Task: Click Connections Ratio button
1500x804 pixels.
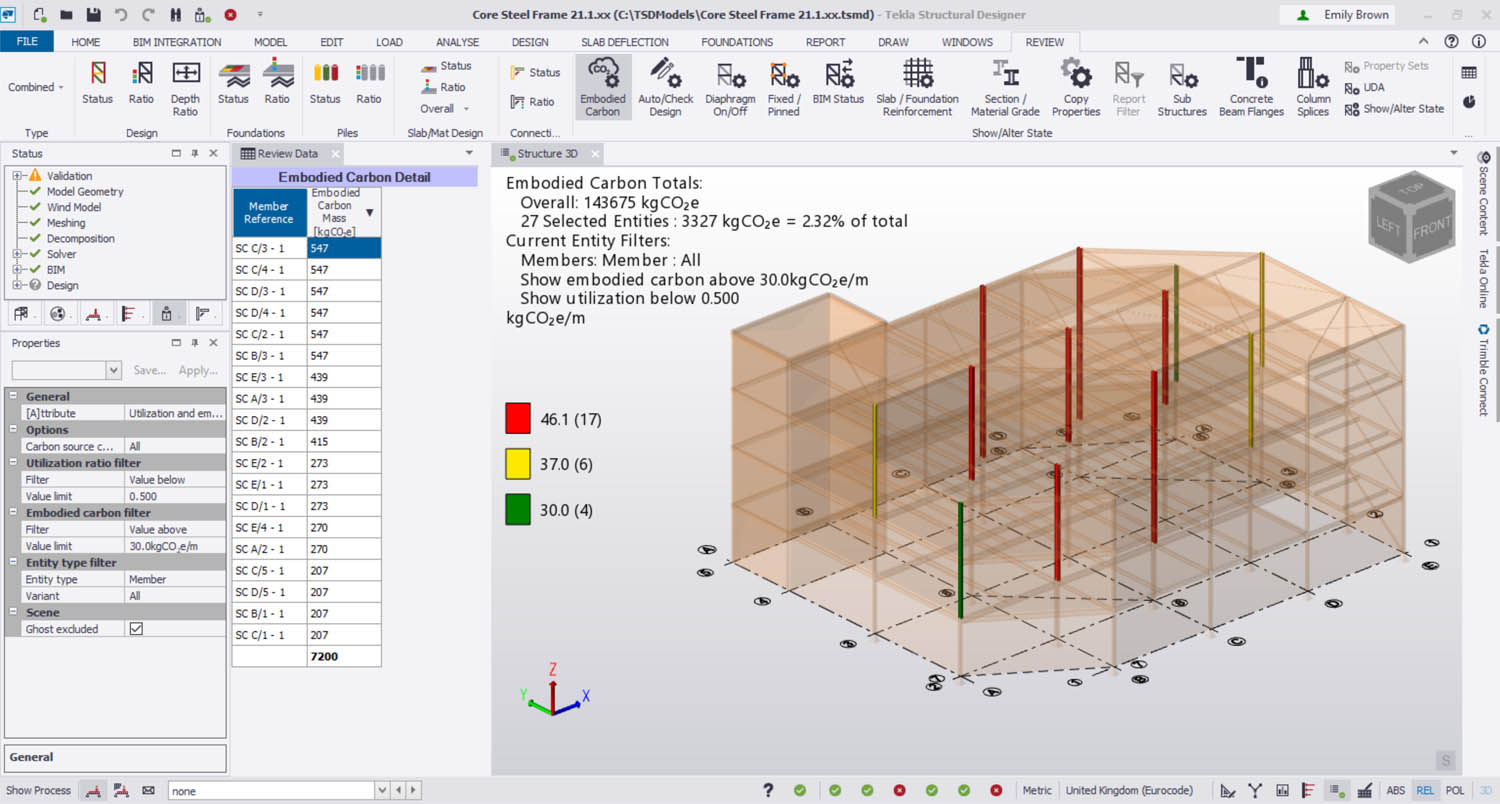Action: pos(532,102)
